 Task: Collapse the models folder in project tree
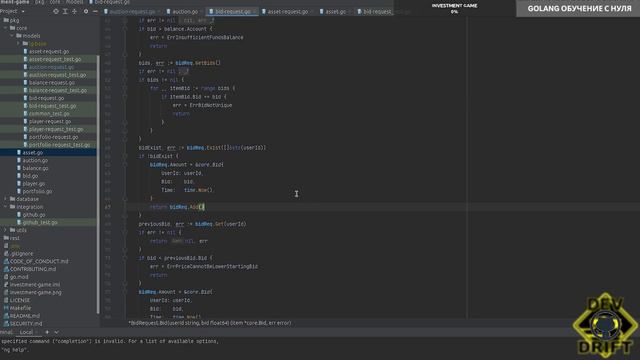point(12,36)
